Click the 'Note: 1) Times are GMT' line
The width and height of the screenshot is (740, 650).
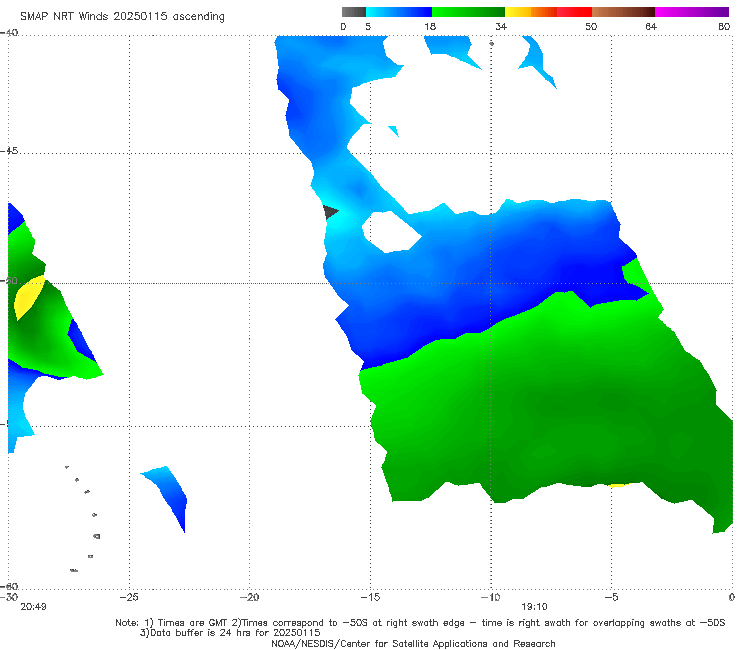[420, 623]
